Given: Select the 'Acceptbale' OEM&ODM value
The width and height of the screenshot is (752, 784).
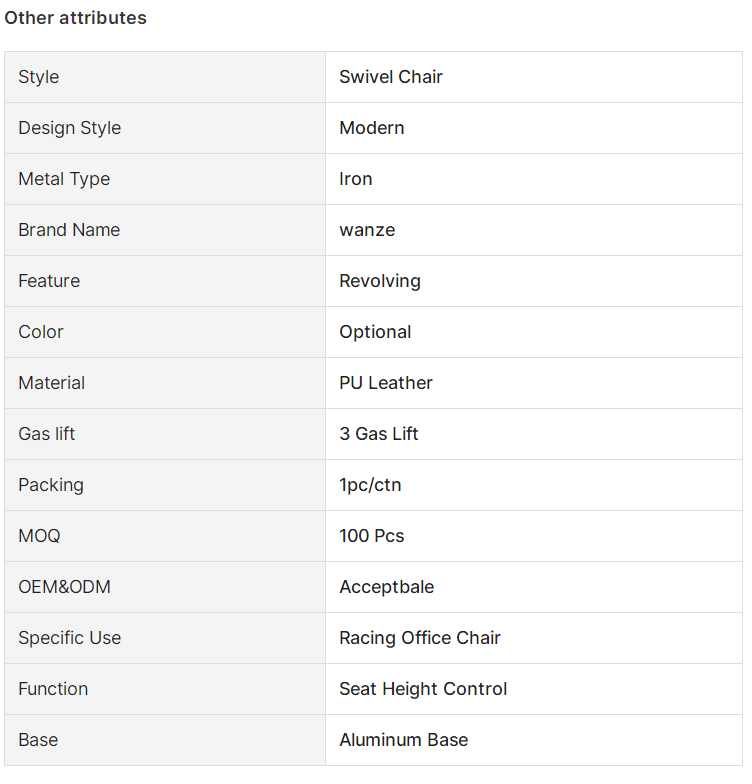Looking at the screenshot, I should coord(386,587).
